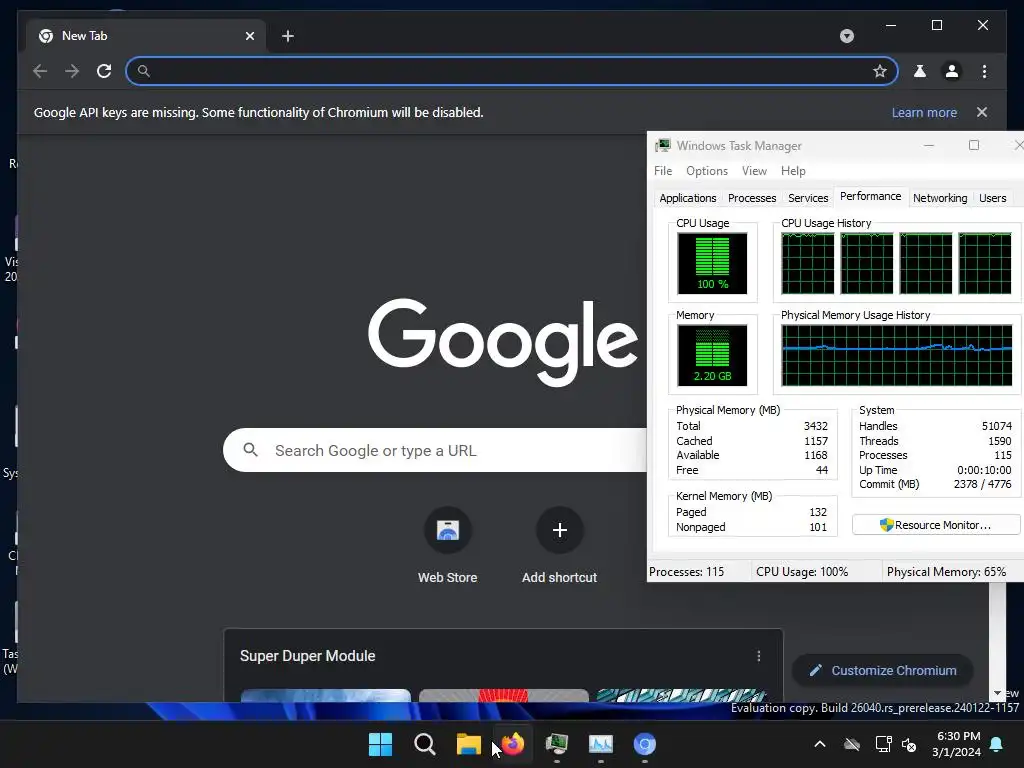Click the first CPU Usage History graph

point(807,263)
